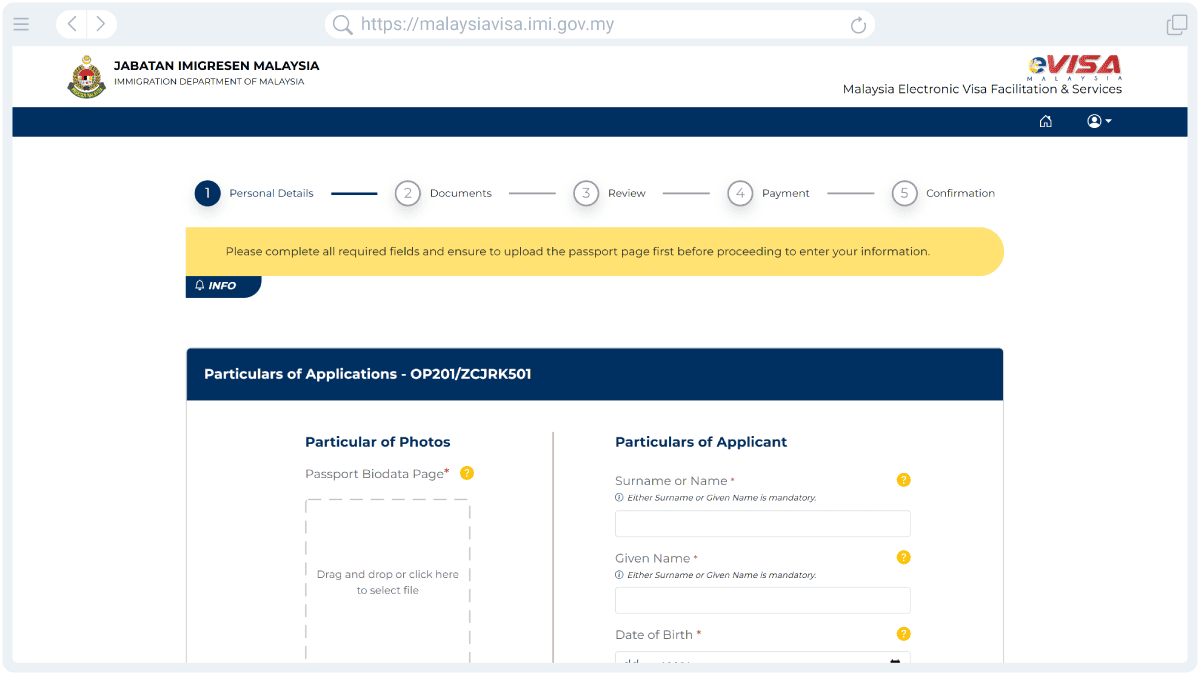Click the Surname or Name input field
Viewport: 1200px width, 675px height.
point(762,523)
